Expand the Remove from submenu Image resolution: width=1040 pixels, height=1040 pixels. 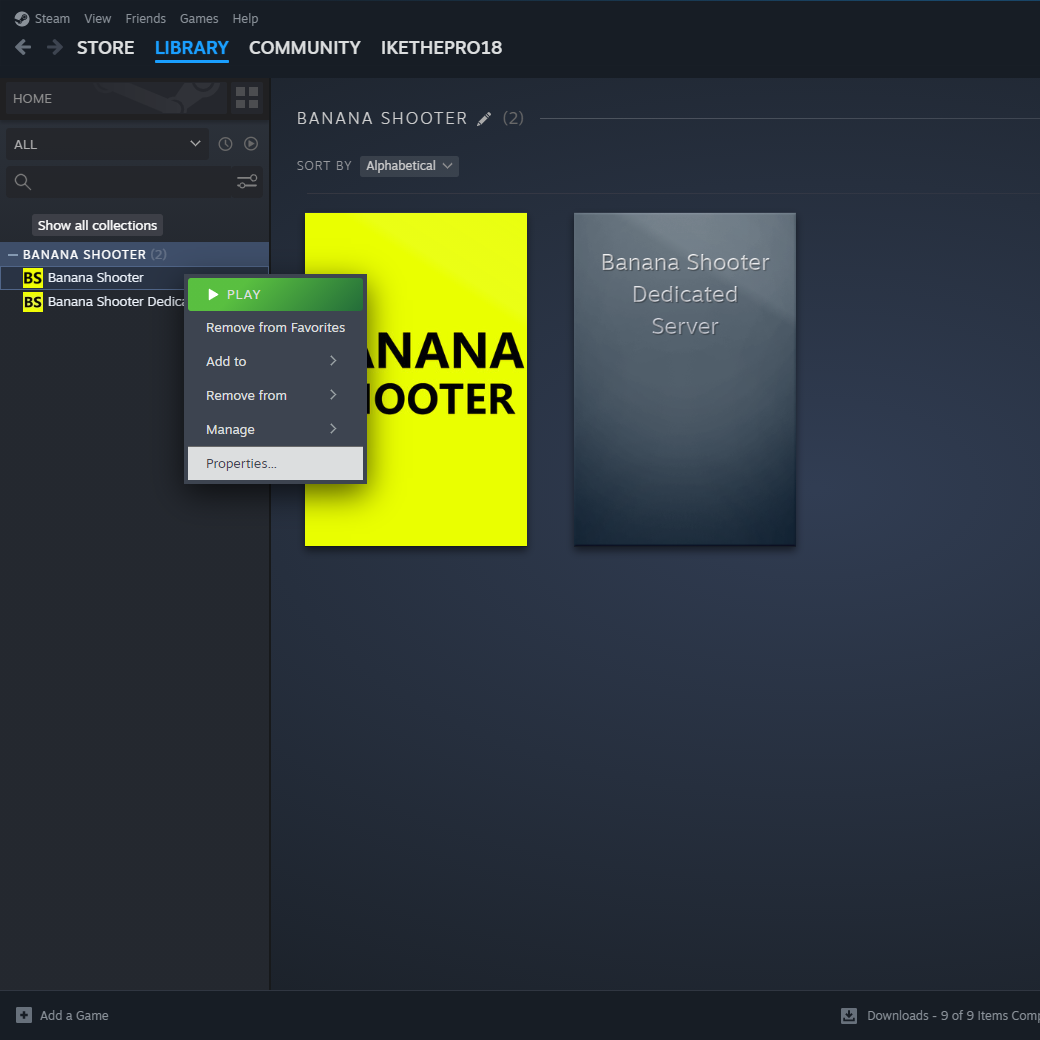(x=275, y=395)
